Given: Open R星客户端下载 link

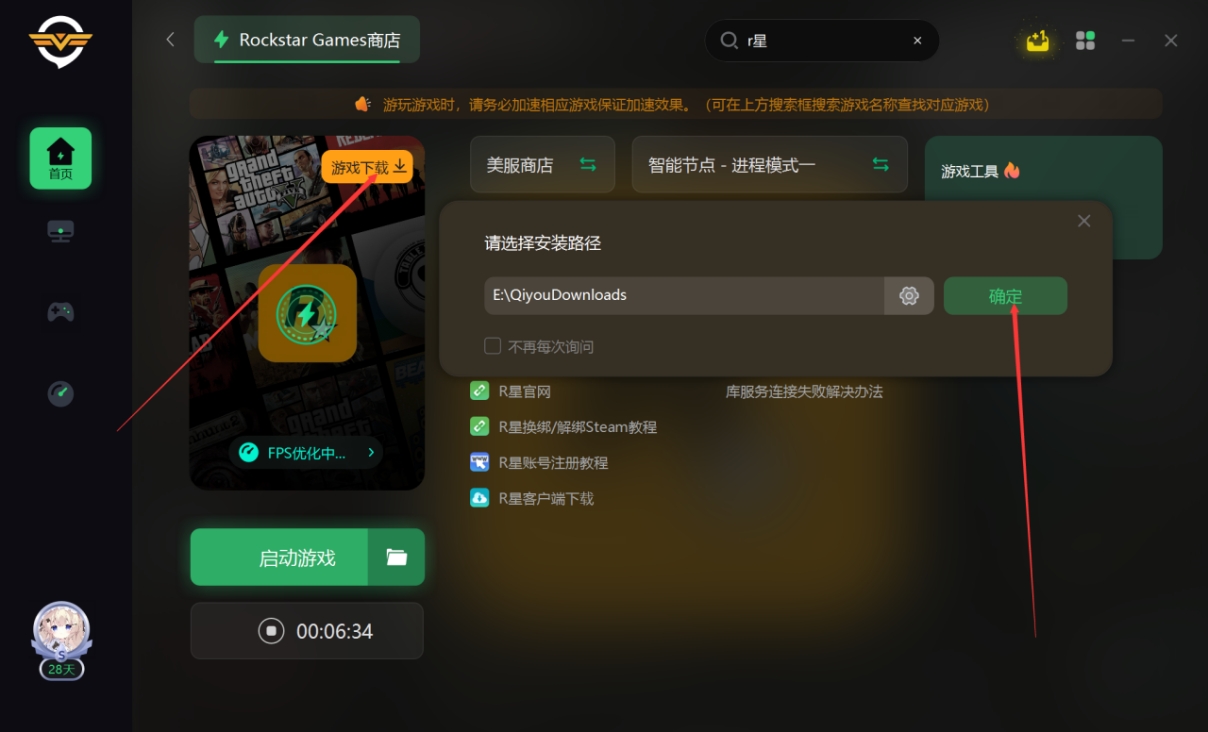Looking at the screenshot, I should pos(546,498).
